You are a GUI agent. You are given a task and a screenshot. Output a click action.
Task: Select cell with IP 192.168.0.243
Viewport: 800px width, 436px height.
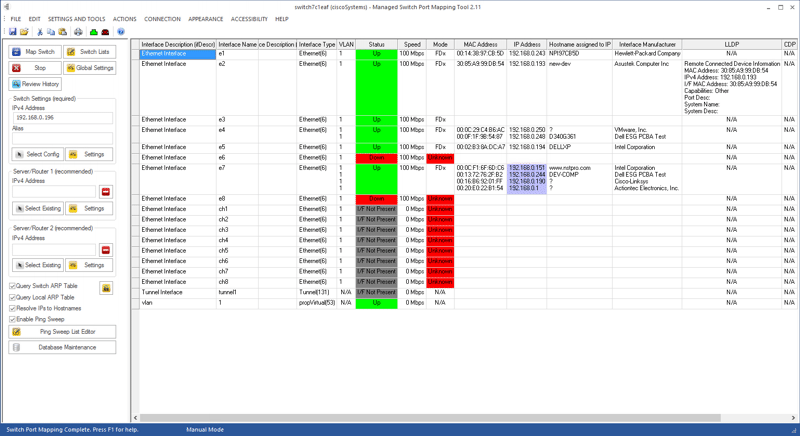point(527,54)
